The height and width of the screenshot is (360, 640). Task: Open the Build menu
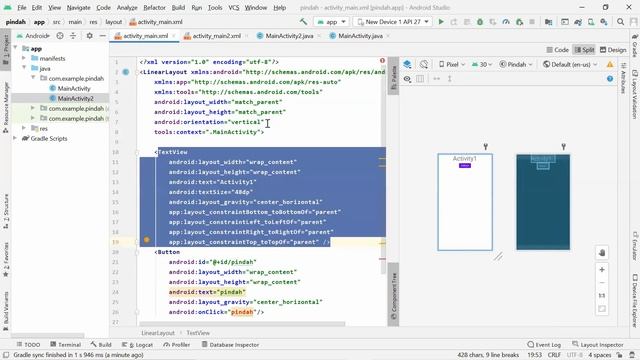coord(178,7)
